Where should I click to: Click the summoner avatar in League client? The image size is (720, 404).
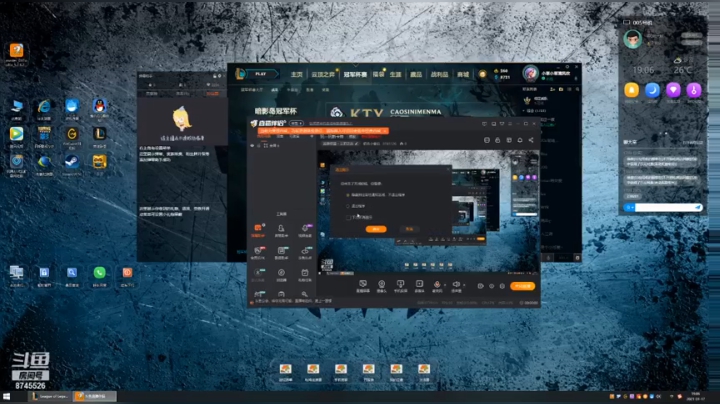pos(530,73)
